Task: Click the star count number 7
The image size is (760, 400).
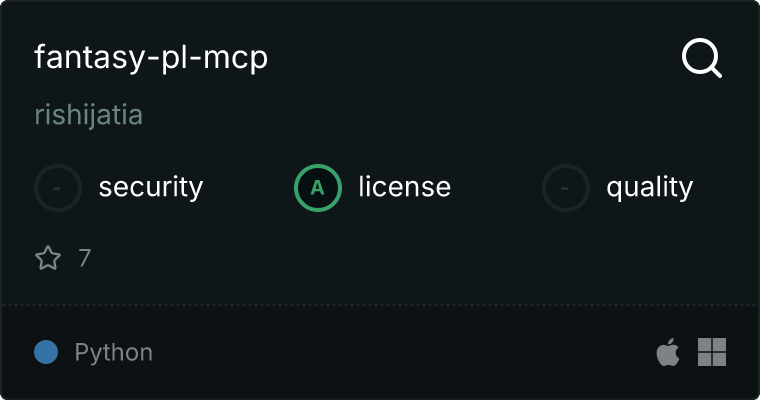Action: [x=85, y=258]
